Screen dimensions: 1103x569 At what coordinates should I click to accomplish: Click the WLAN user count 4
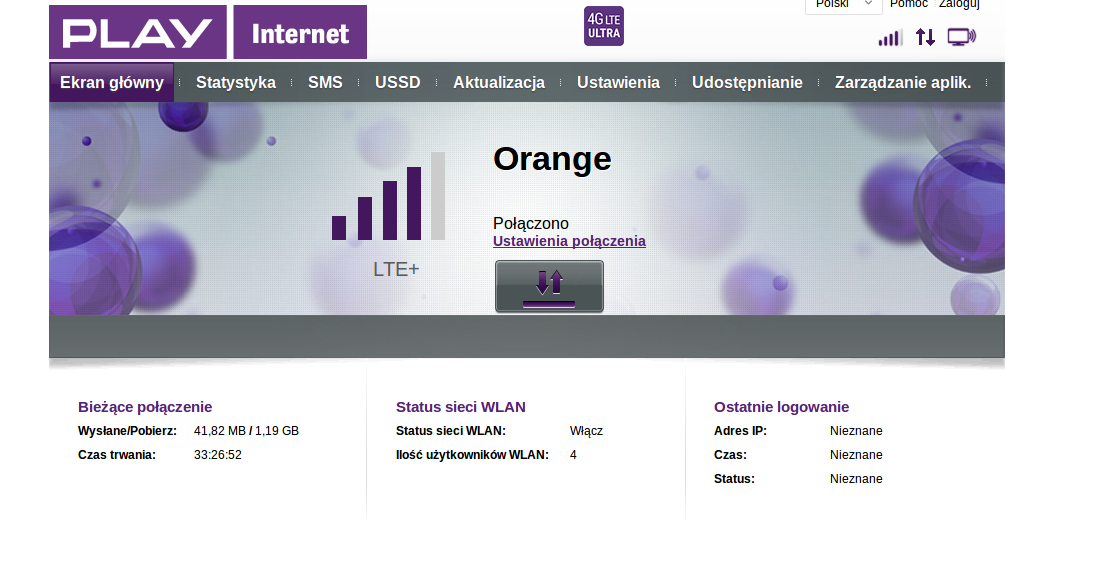(x=573, y=455)
